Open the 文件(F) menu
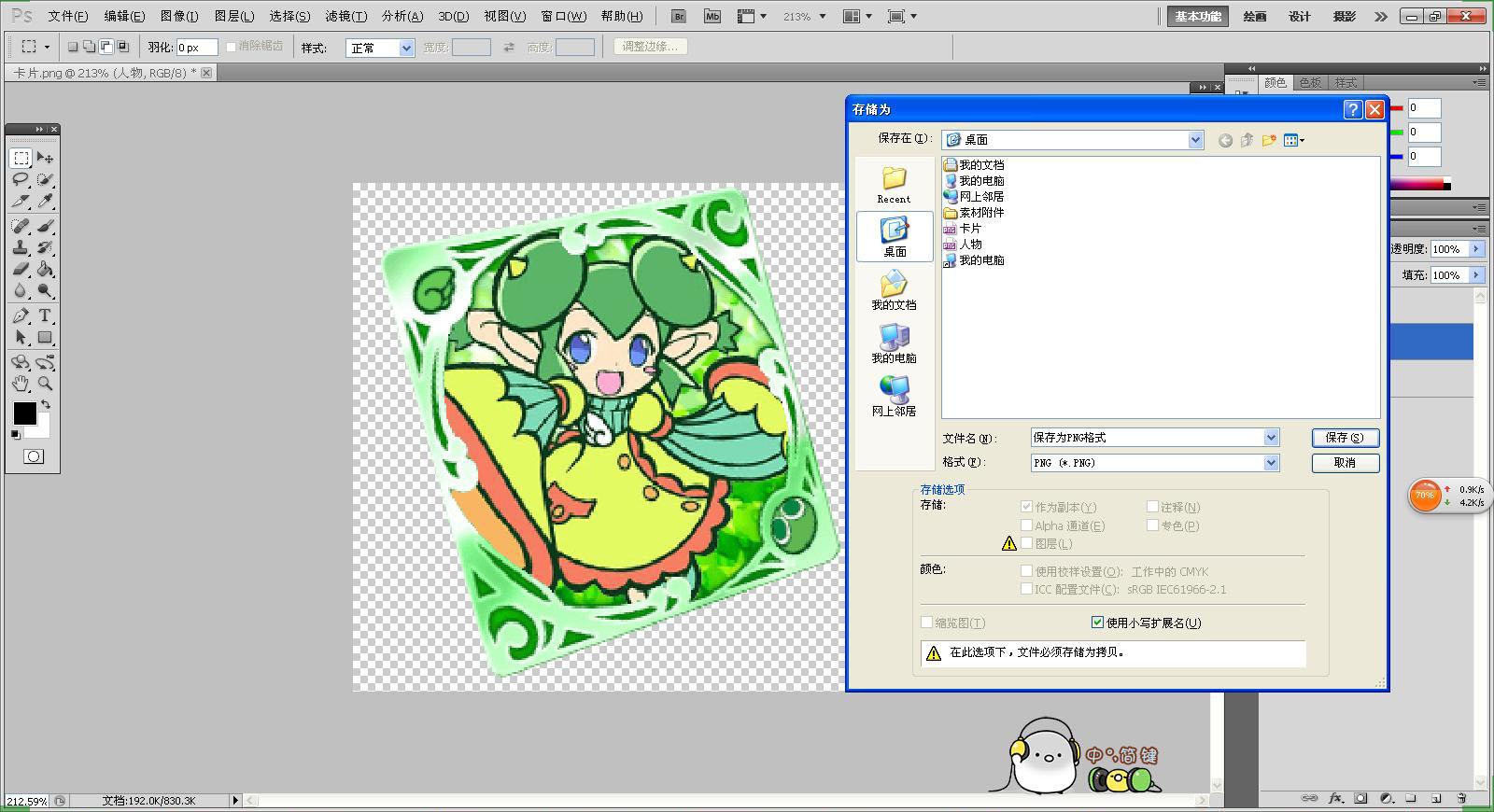The height and width of the screenshot is (812, 1494). (67, 16)
